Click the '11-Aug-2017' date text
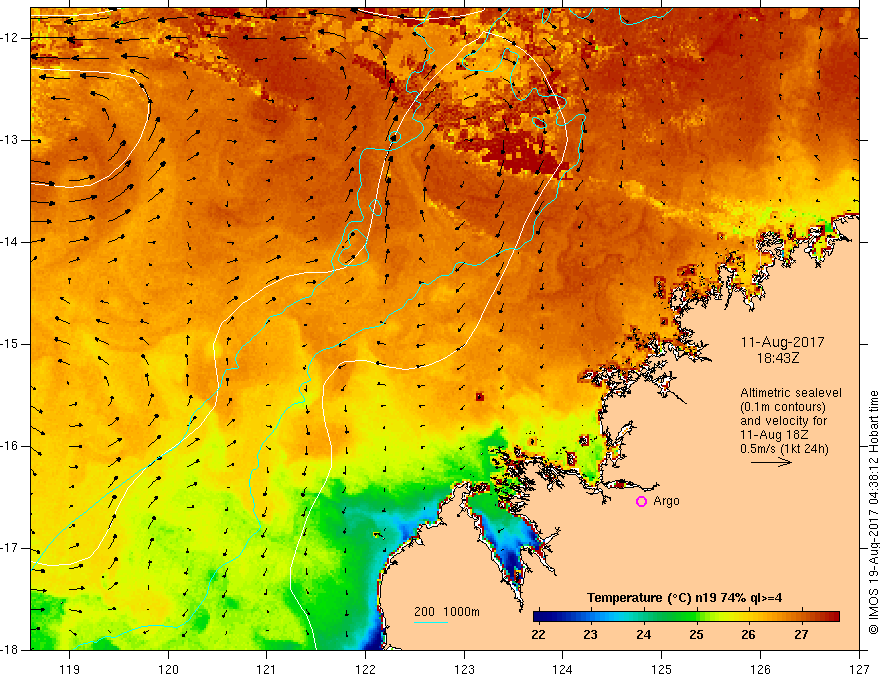 (x=782, y=342)
